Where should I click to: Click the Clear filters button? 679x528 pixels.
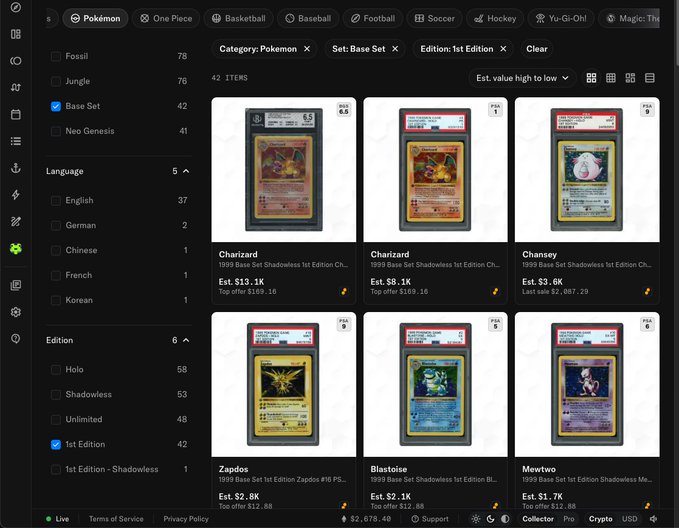tap(537, 49)
